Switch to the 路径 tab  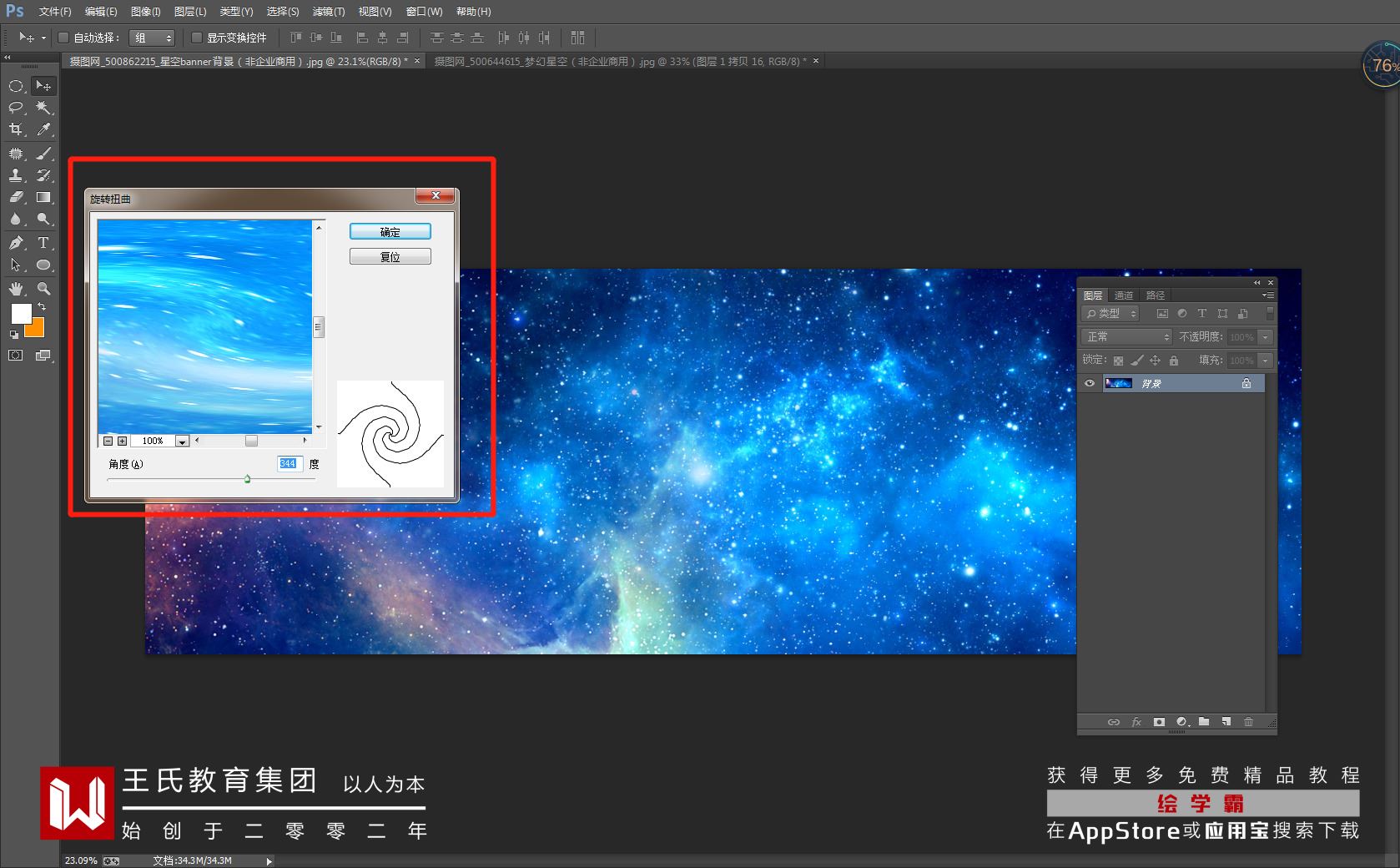pyautogui.click(x=1156, y=295)
